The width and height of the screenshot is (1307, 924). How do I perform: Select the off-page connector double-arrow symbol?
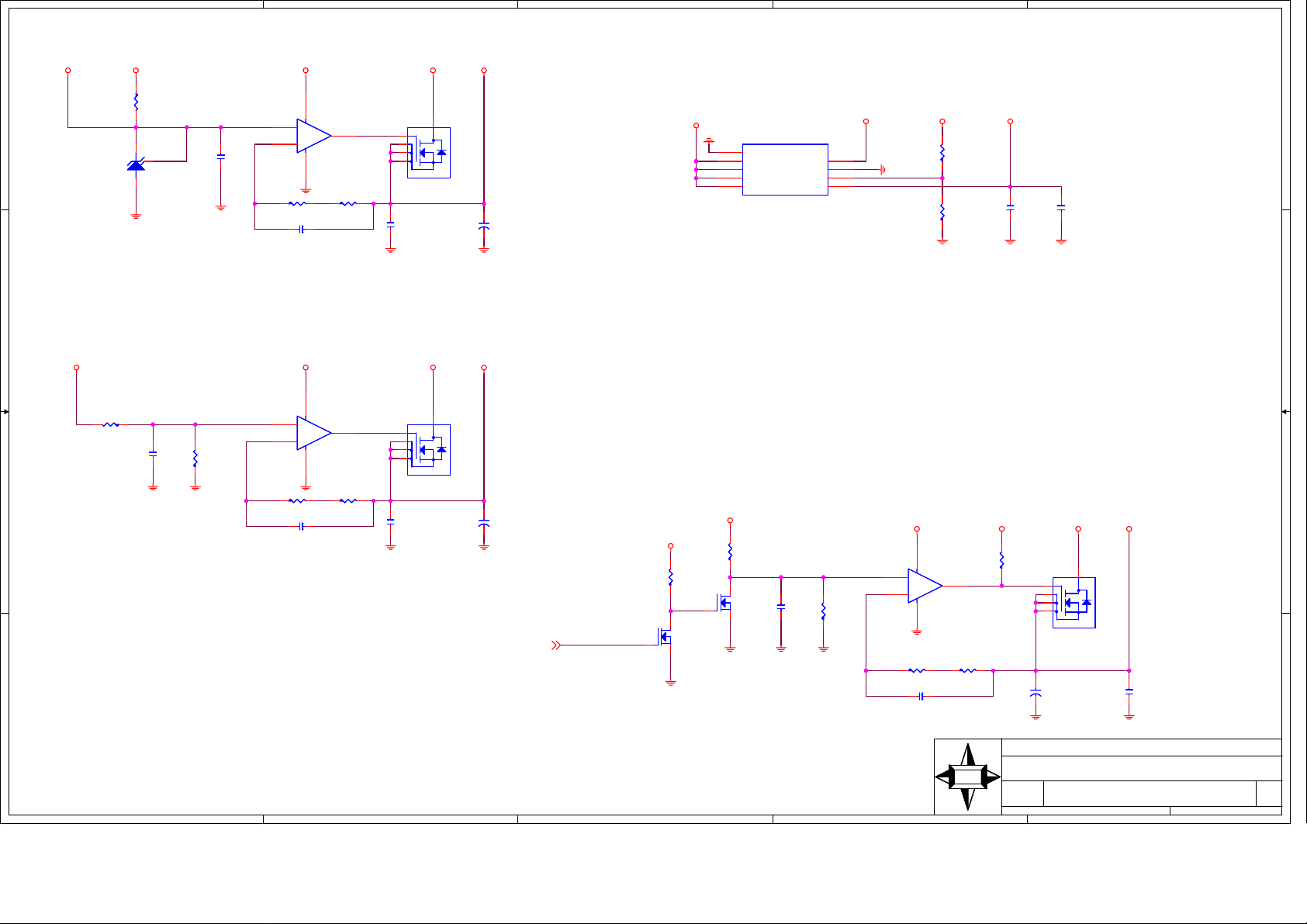click(555, 645)
